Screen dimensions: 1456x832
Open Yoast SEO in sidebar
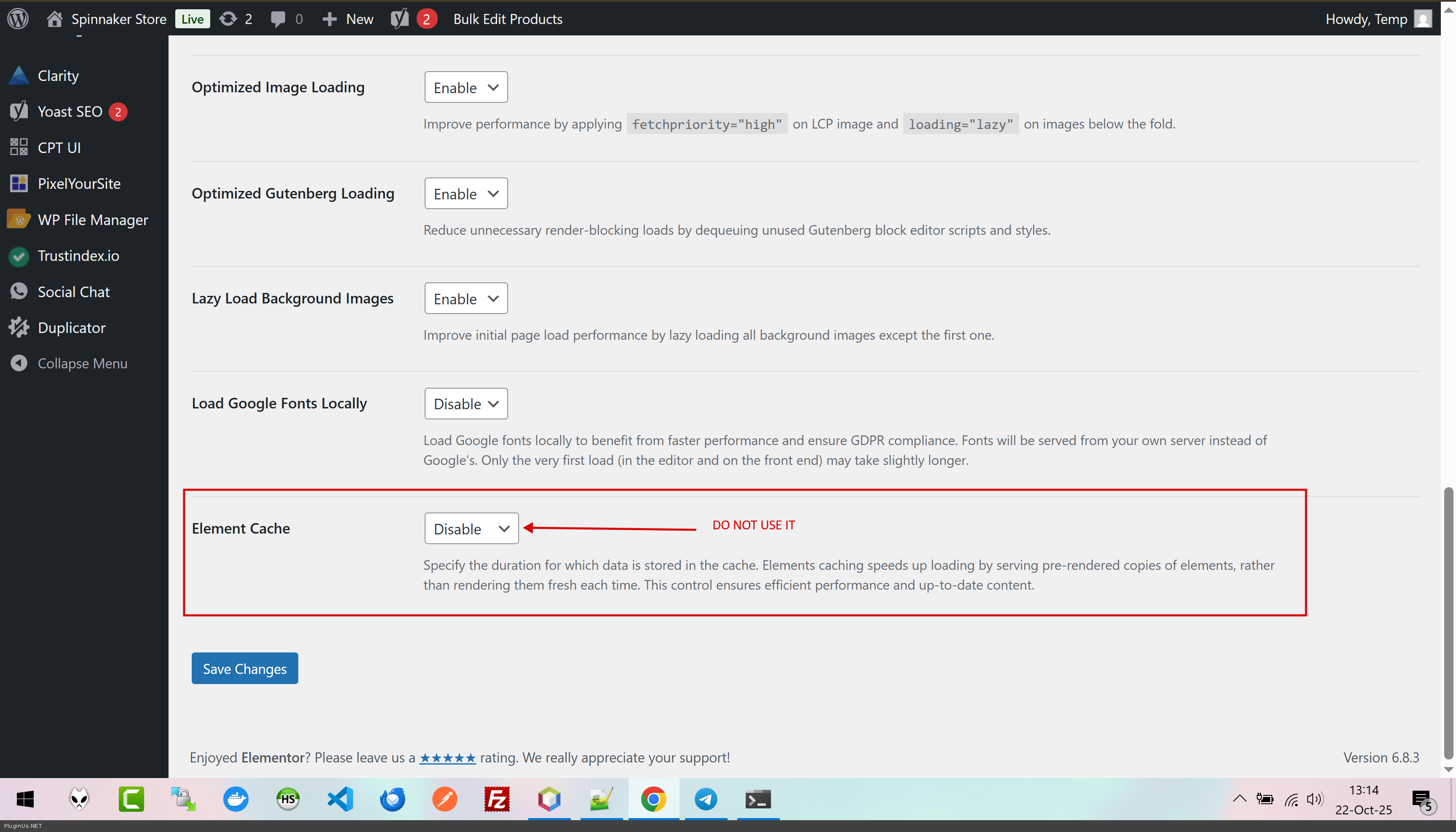(x=70, y=111)
